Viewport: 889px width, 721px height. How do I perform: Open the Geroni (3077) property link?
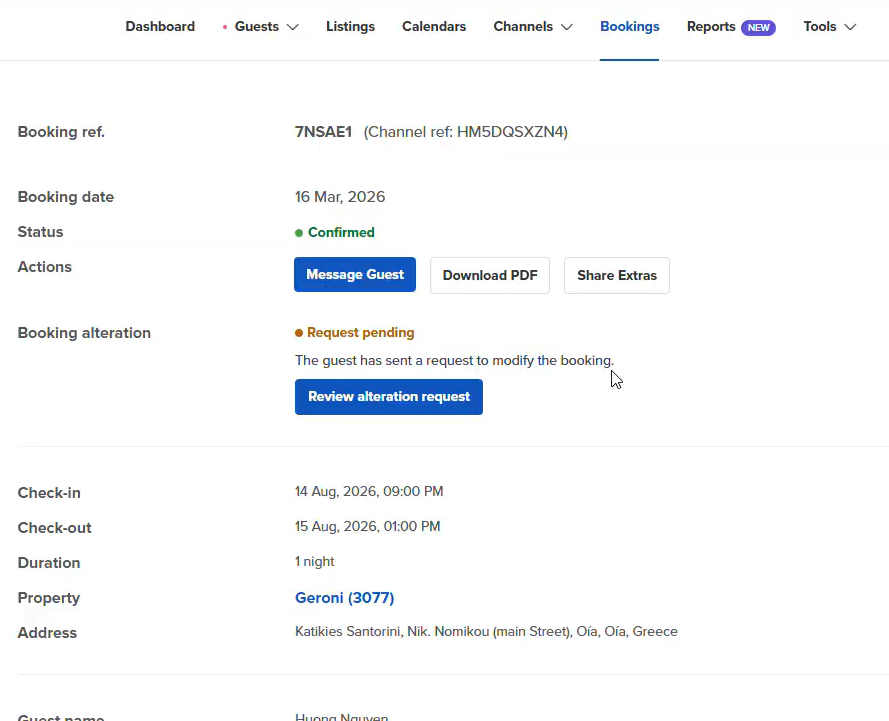[x=344, y=598]
